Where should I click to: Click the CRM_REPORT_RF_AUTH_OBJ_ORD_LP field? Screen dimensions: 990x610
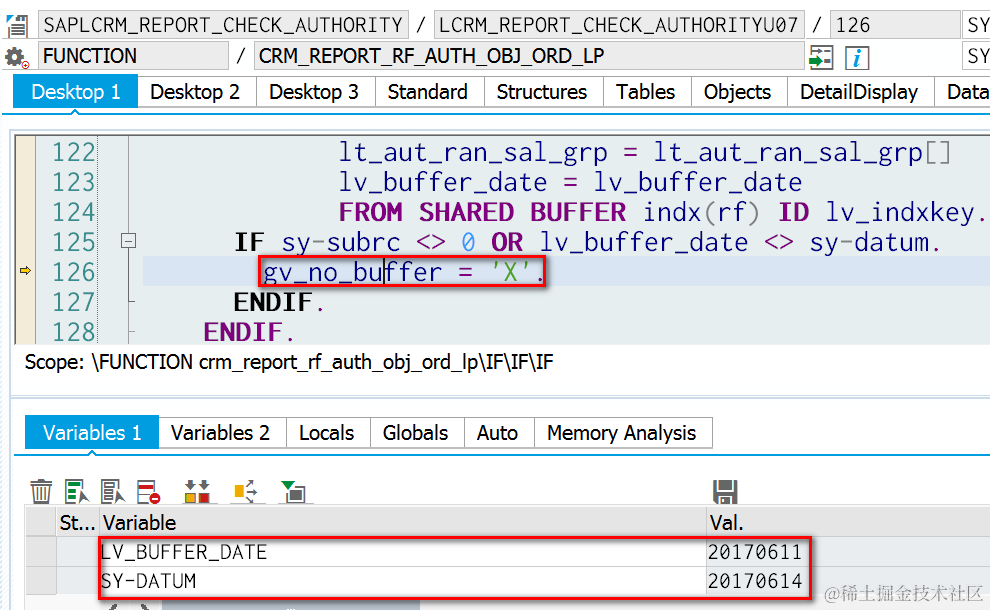[x=529, y=56]
